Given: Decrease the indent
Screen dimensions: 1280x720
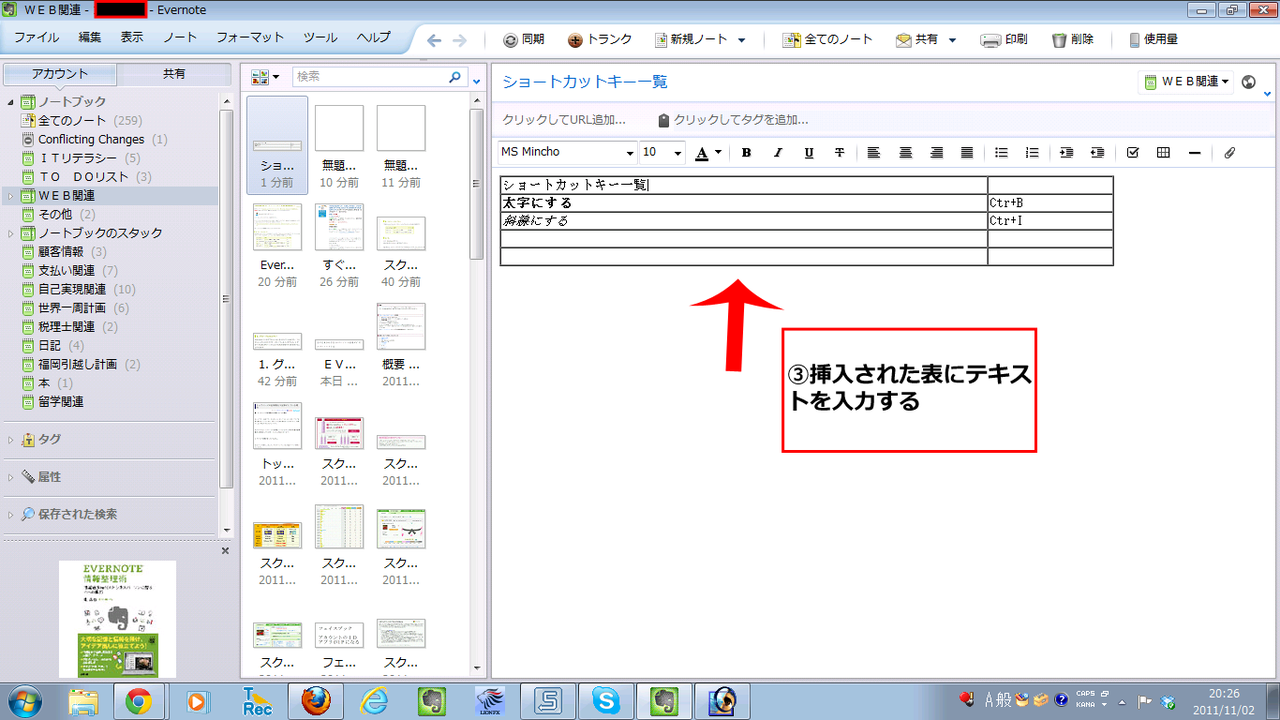Looking at the screenshot, I should coord(1097,153).
